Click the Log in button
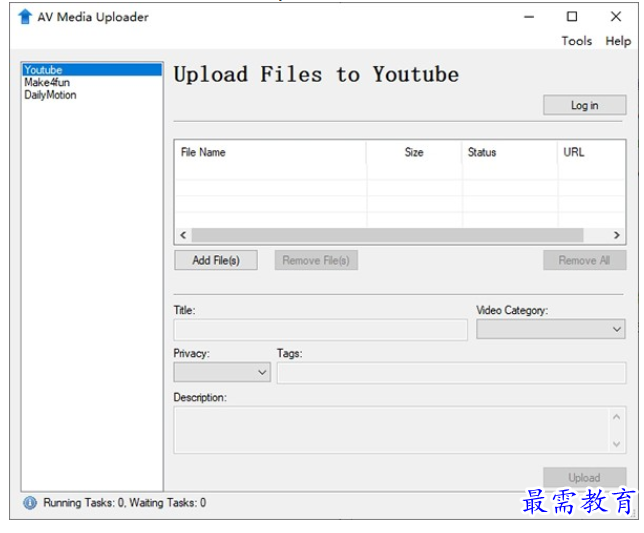 coord(584,106)
